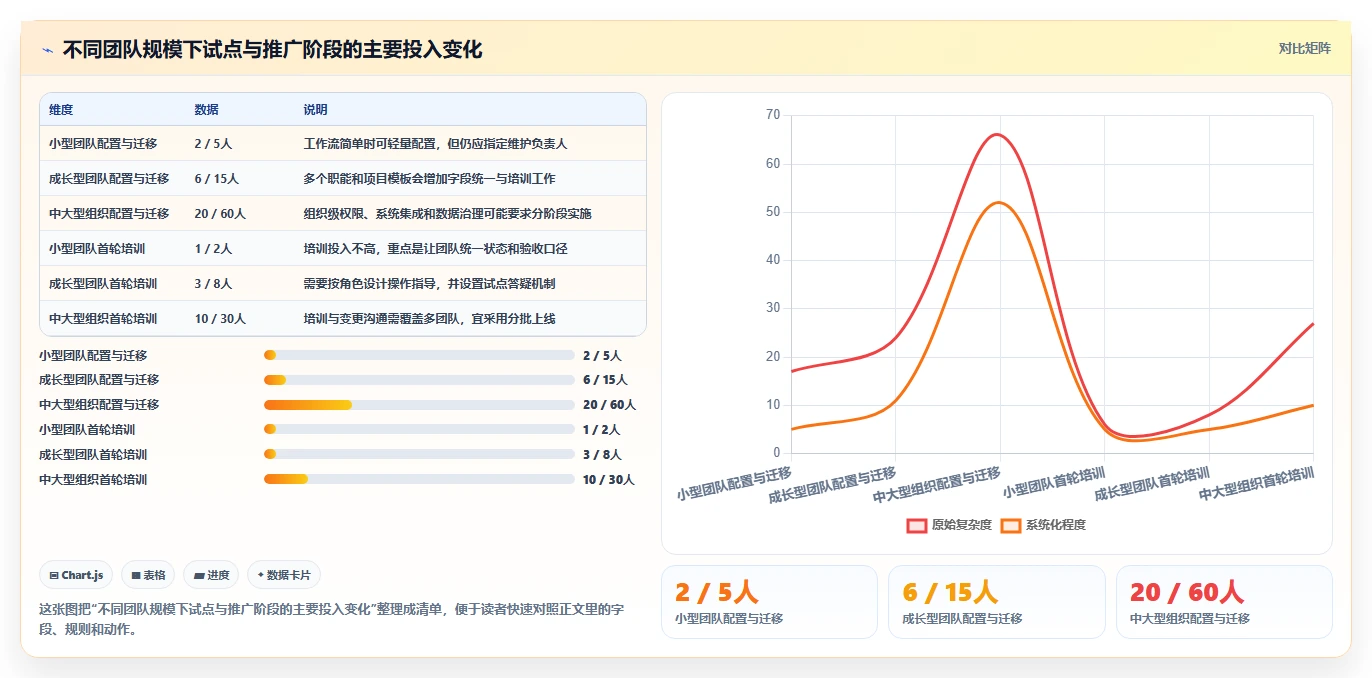Screen dimensions: 1372x678
Task: Click table cell 2 / 5人
Action: click(213, 144)
